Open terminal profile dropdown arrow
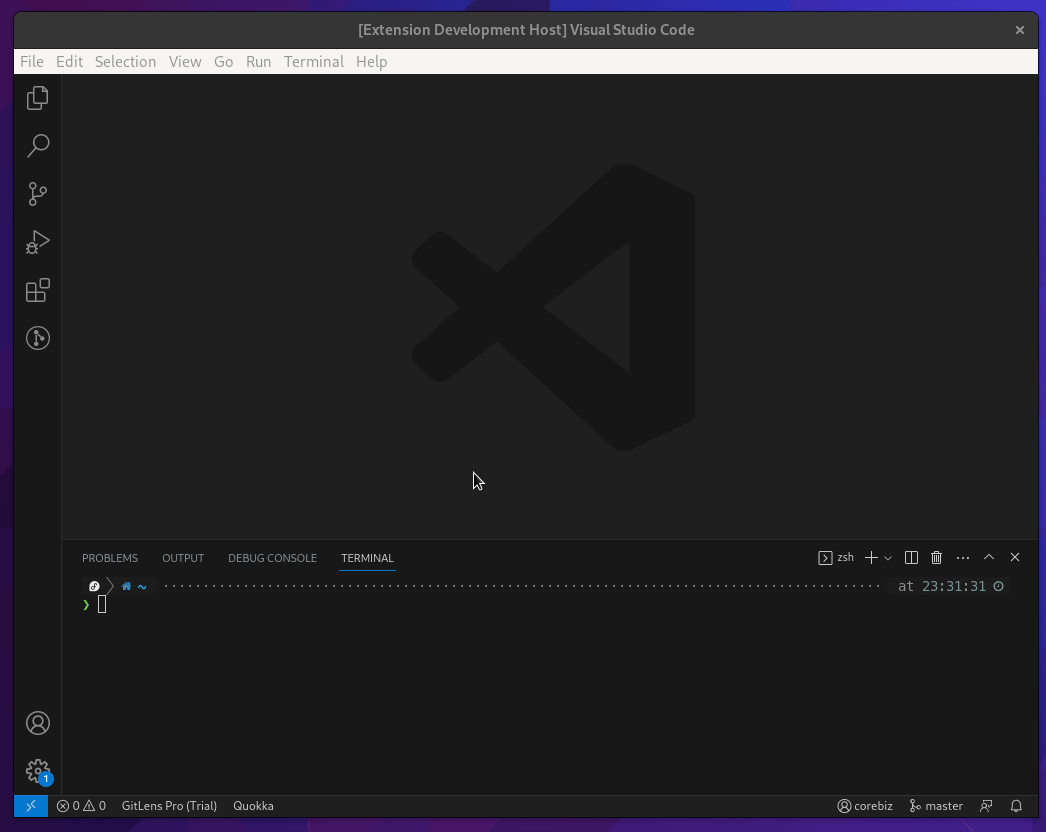Viewport: 1046px width, 832px height. 887,557
